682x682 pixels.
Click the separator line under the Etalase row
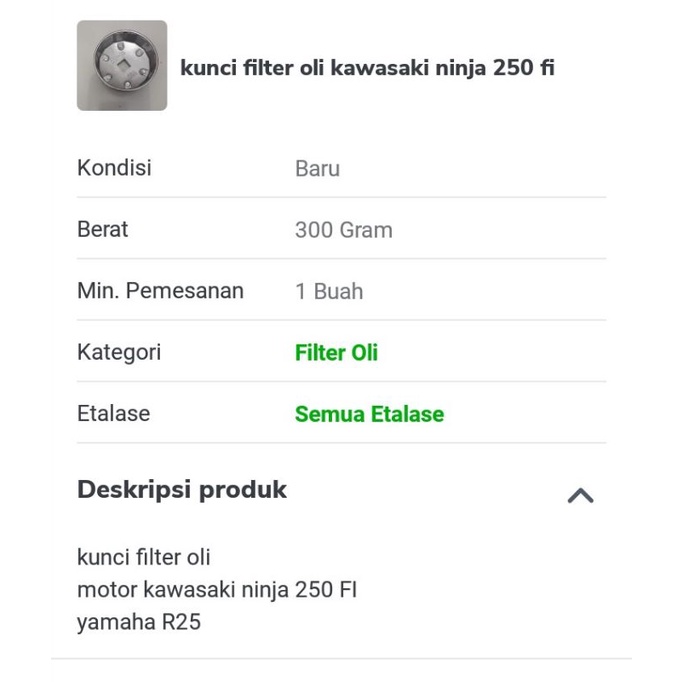pos(341,443)
